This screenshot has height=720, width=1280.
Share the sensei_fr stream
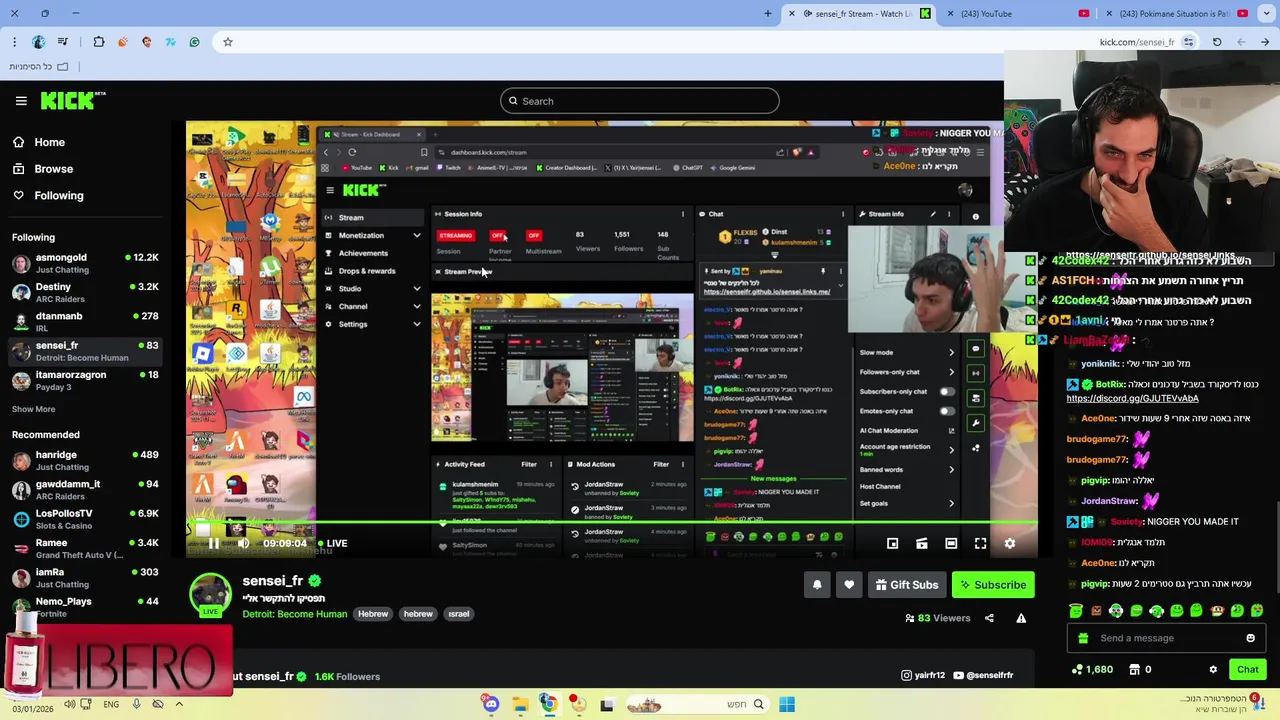tap(989, 618)
